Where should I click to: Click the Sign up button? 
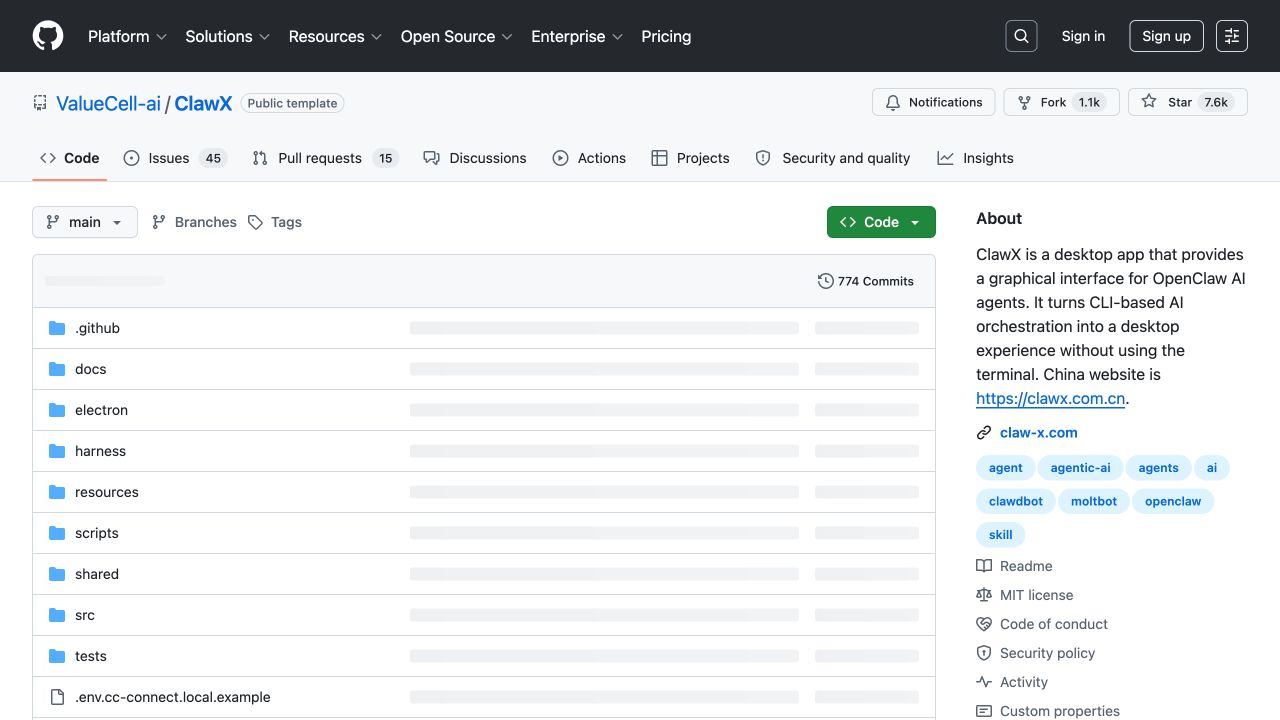(1166, 36)
